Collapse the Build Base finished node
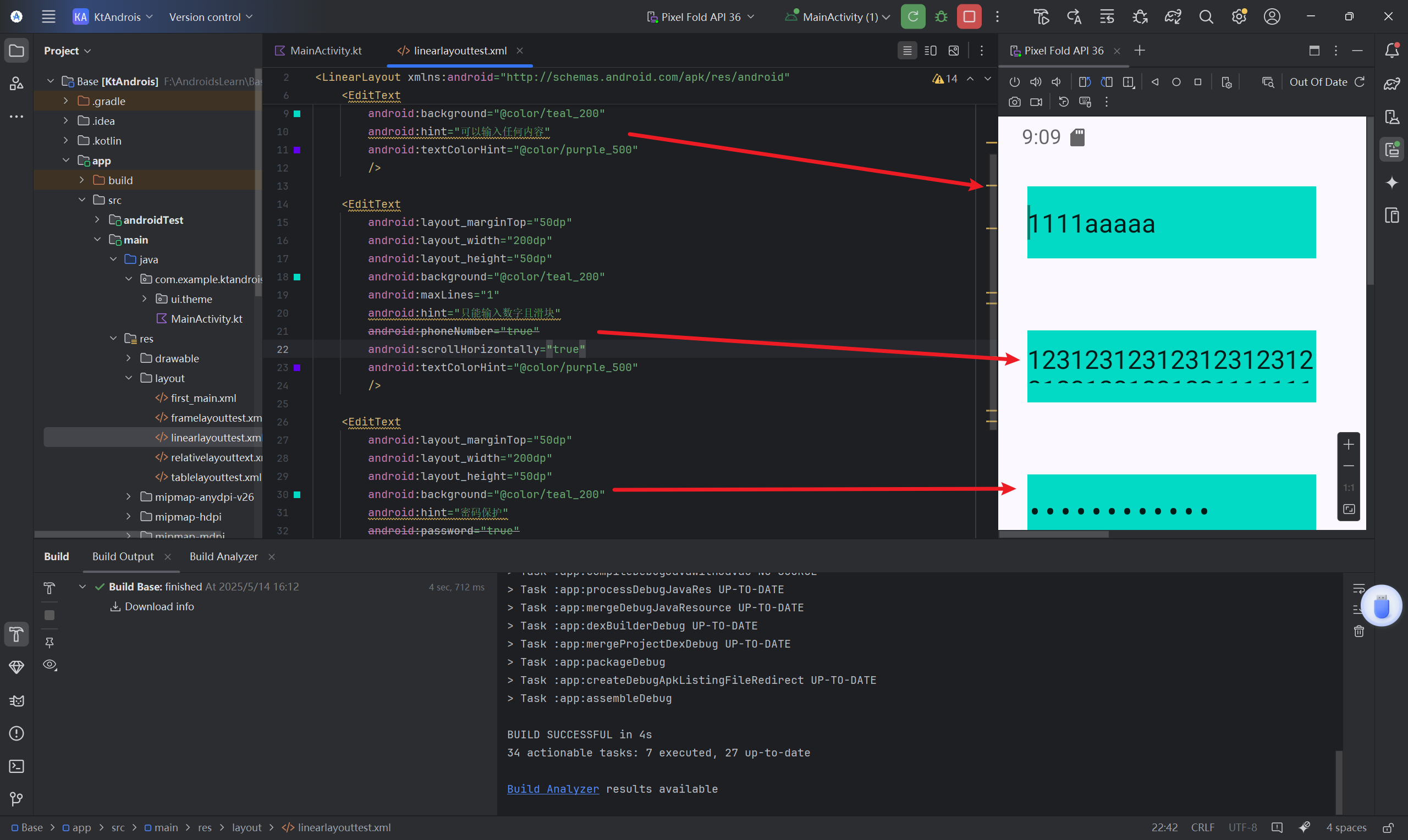 point(82,587)
